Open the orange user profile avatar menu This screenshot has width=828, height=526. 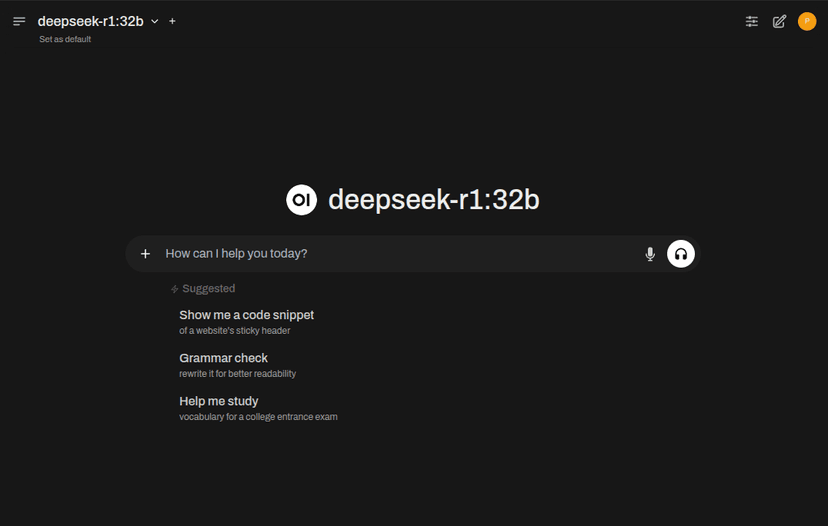[x=807, y=21]
